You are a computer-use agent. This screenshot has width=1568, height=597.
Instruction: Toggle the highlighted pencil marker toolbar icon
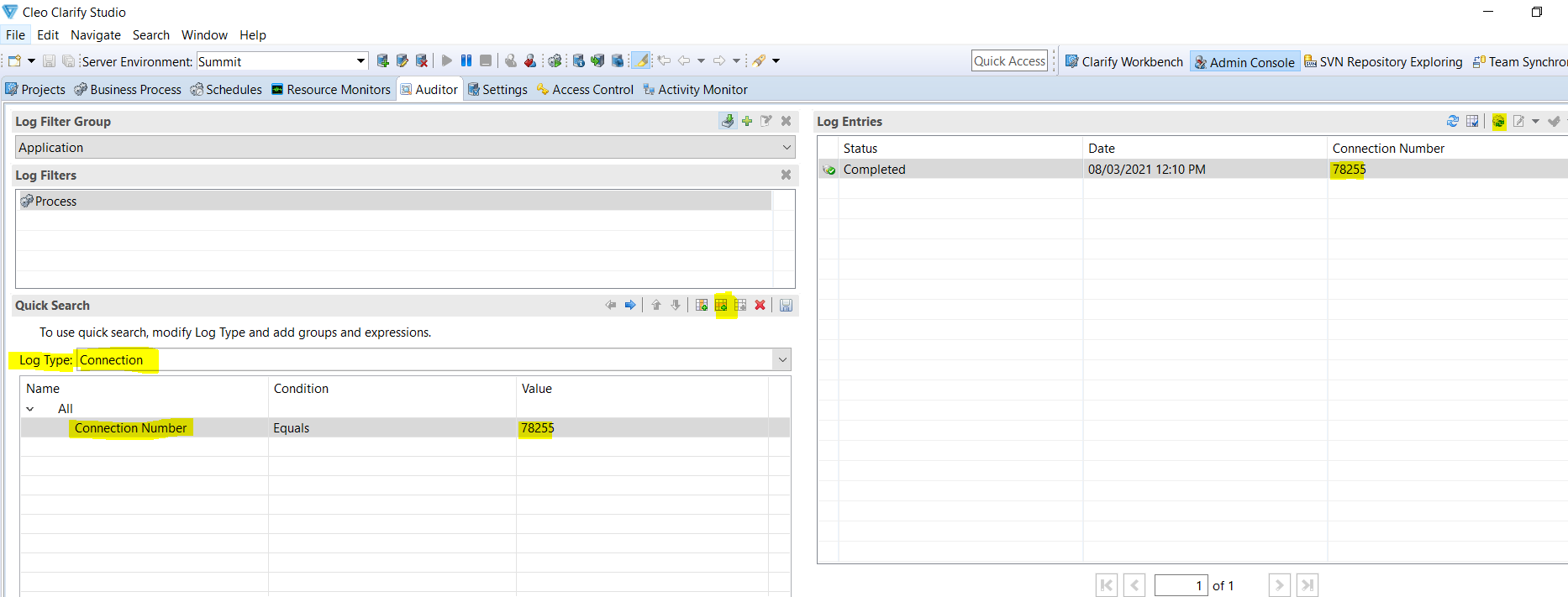[x=641, y=60]
